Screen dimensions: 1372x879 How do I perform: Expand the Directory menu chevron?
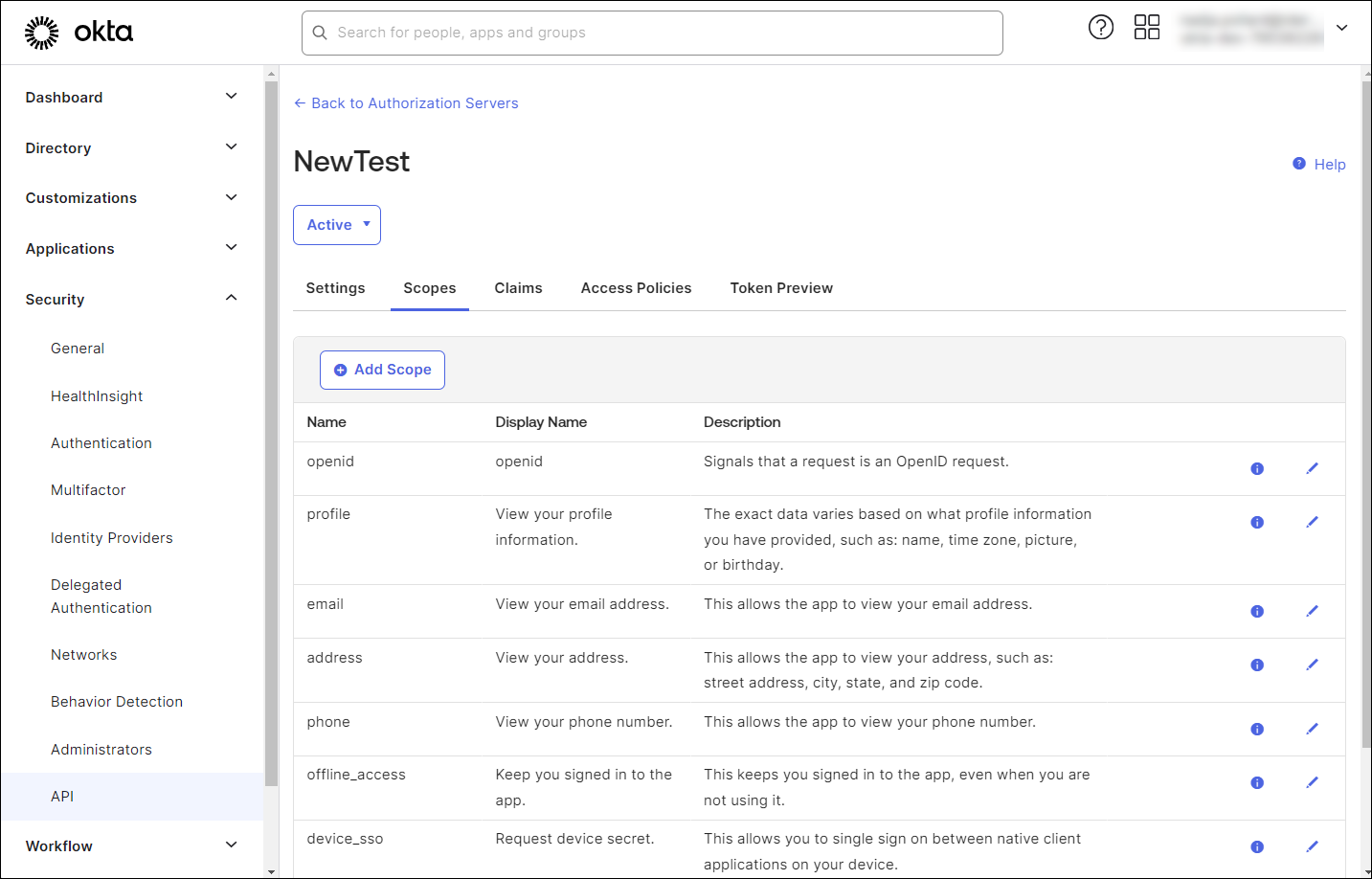(231, 146)
